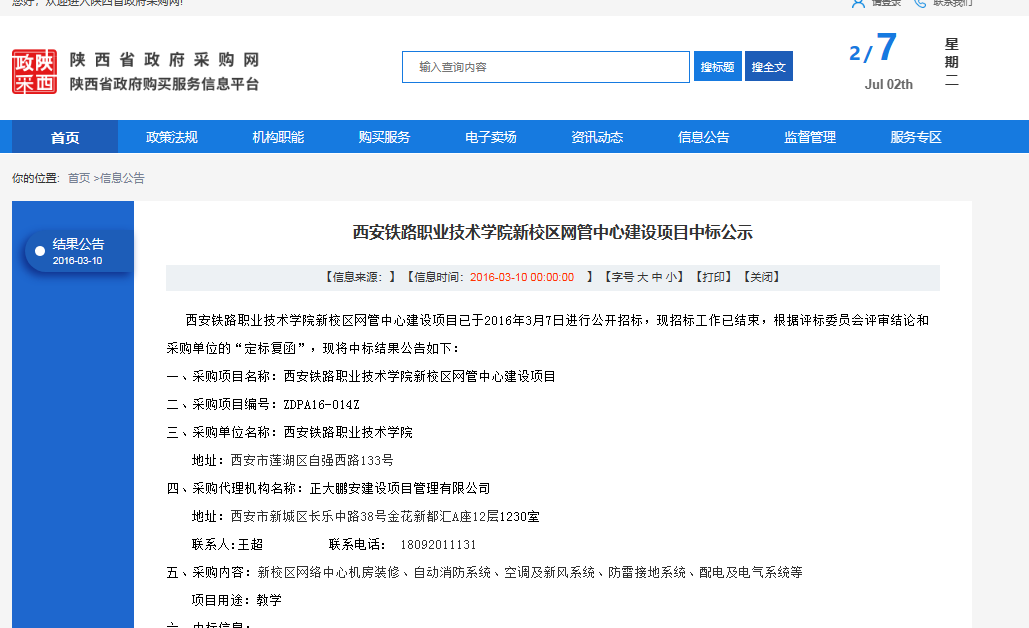Viewport: 1029px width, 628px height.
Task: Open the 监督管理 menu item
Action: [810, 137]
